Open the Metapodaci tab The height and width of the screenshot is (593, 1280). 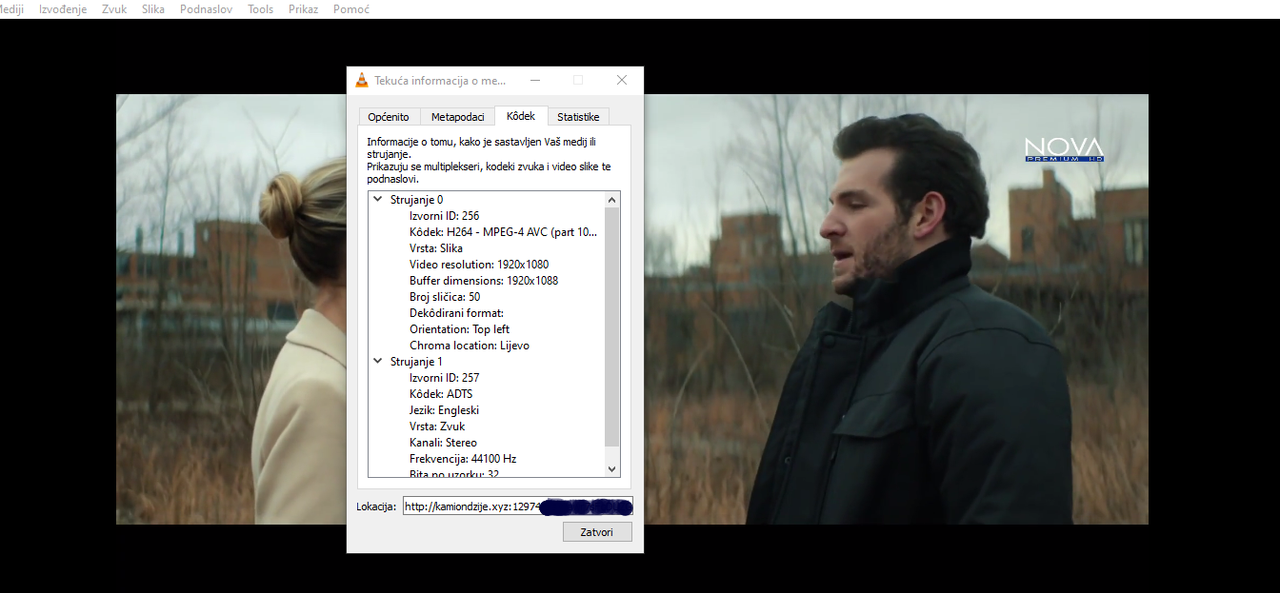tap(457, 117)
